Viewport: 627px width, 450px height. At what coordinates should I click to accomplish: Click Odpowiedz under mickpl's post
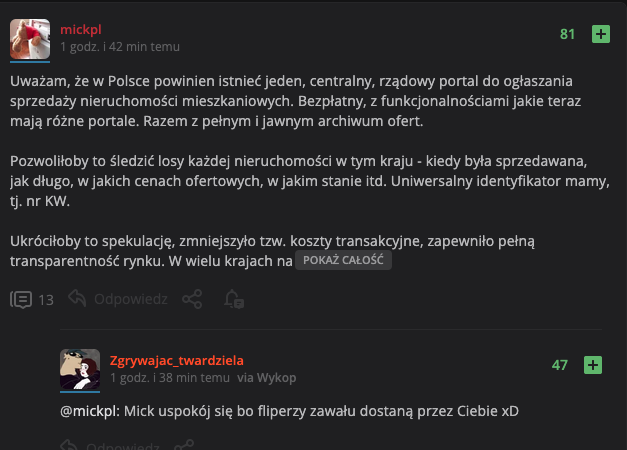click(x=130, y=299)
